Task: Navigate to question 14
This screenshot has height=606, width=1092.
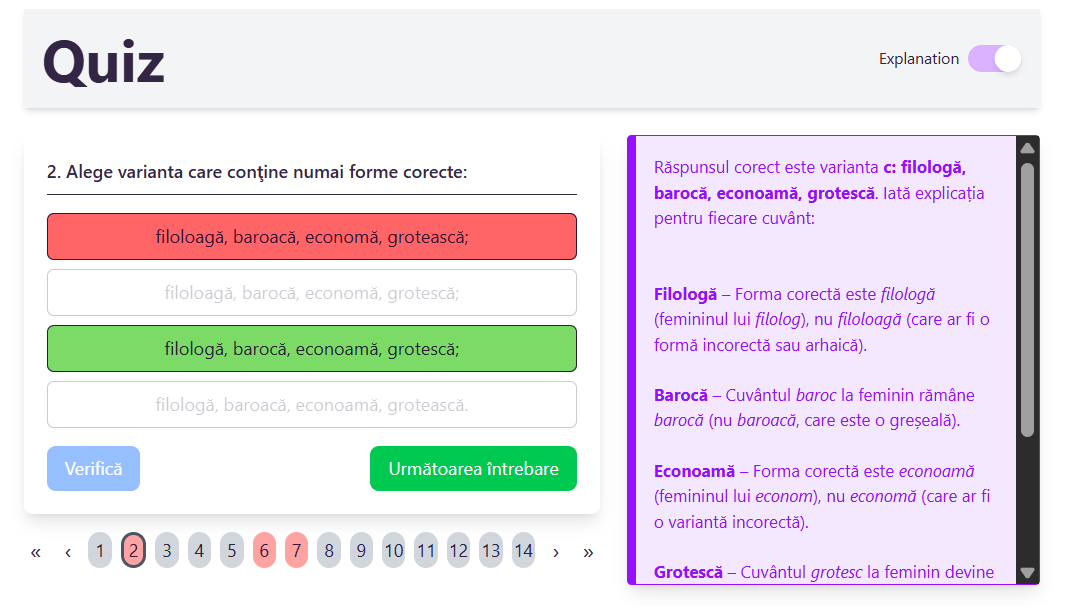Action: point(523,551)
